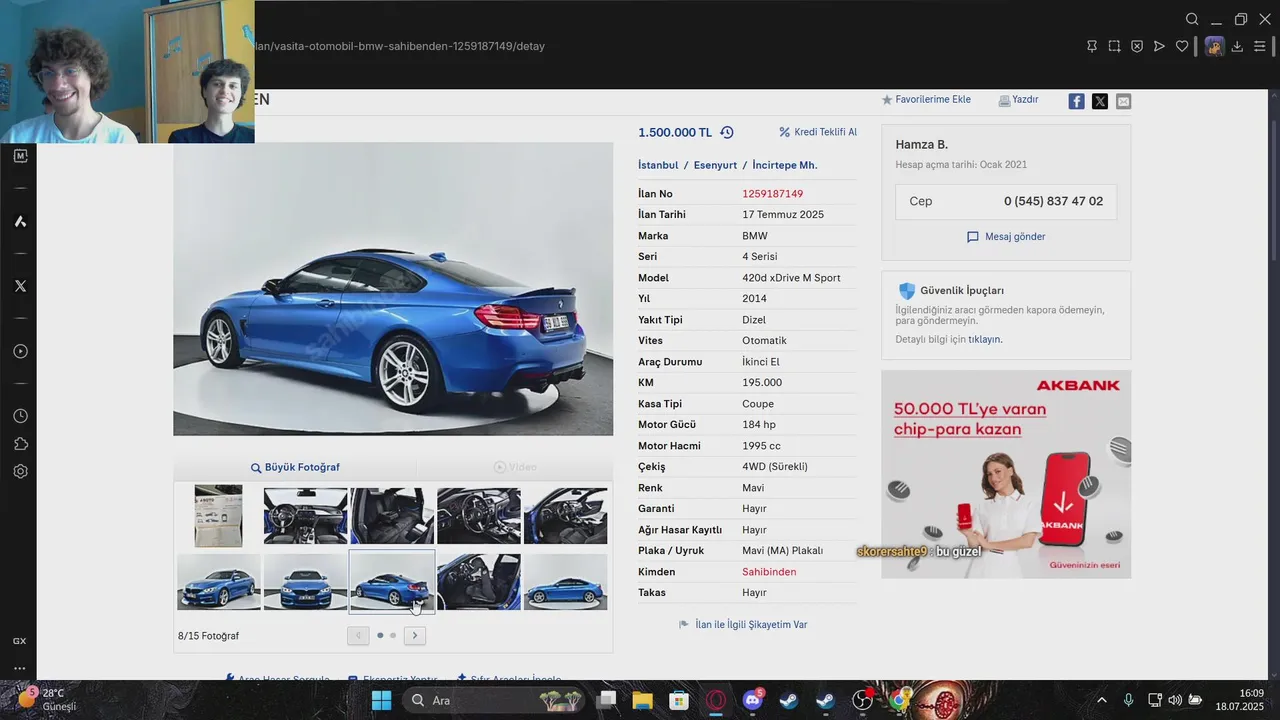Click the Sahibinden value in Kimden row
The width and height of the screenshot is (1280, 720).
point(769,572)
